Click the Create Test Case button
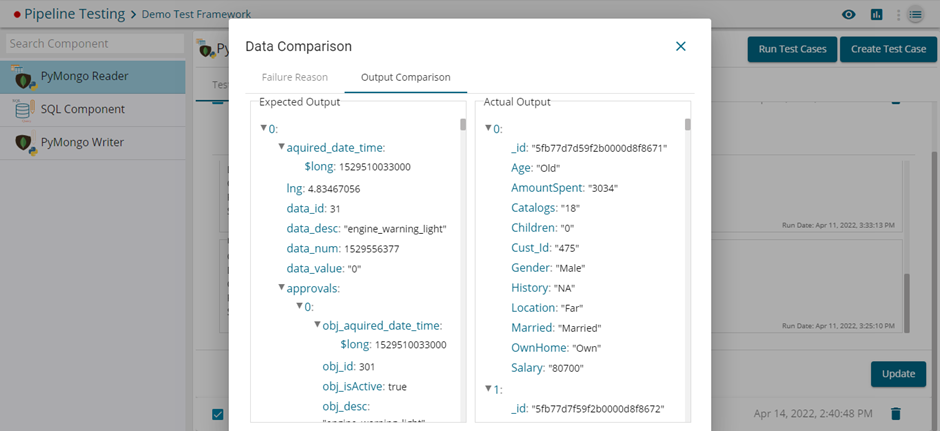Viewport: 940px width, 431px height. (888, 49)
